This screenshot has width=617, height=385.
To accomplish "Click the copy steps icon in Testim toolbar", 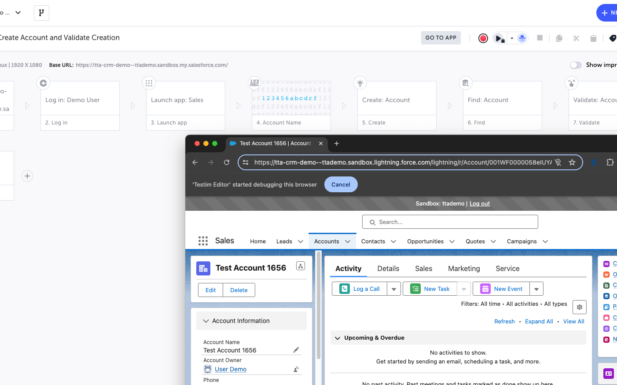I will (x=559, y=38).
